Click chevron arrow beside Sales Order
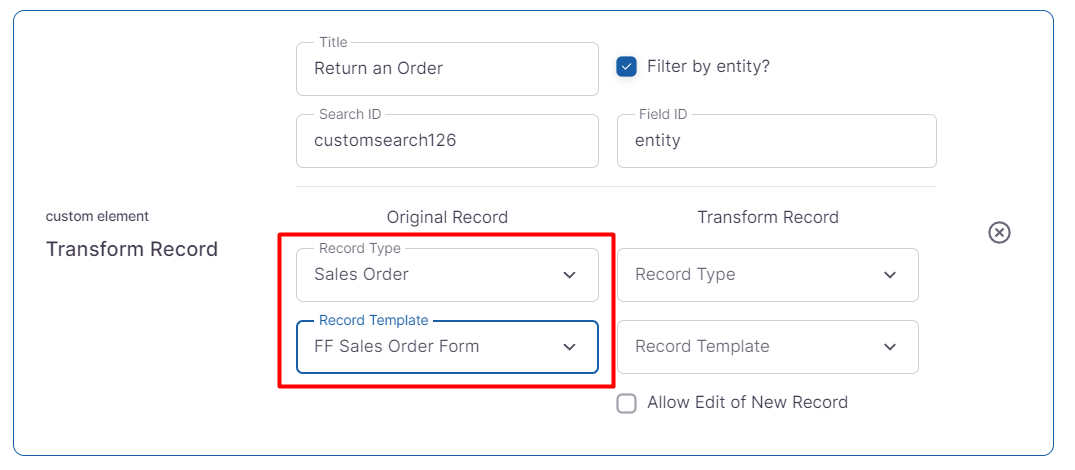Screen dimensions: 1075x470 pos(569,275)
